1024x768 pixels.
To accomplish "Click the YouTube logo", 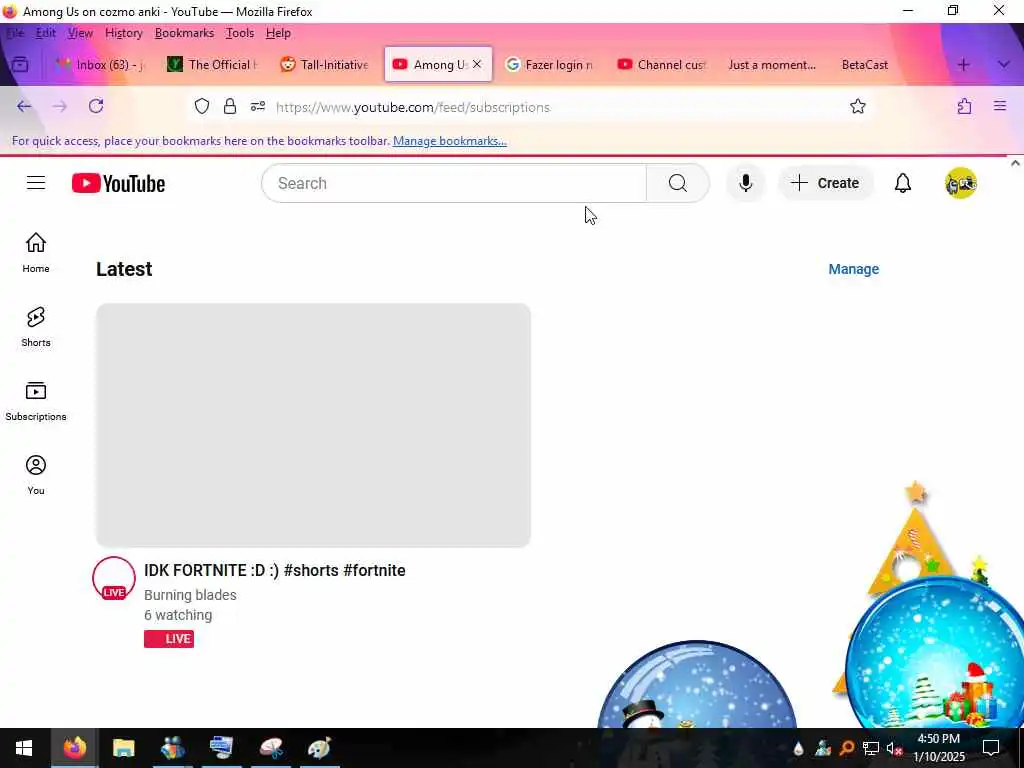I will pyautogui.click(x=118, y=184).
